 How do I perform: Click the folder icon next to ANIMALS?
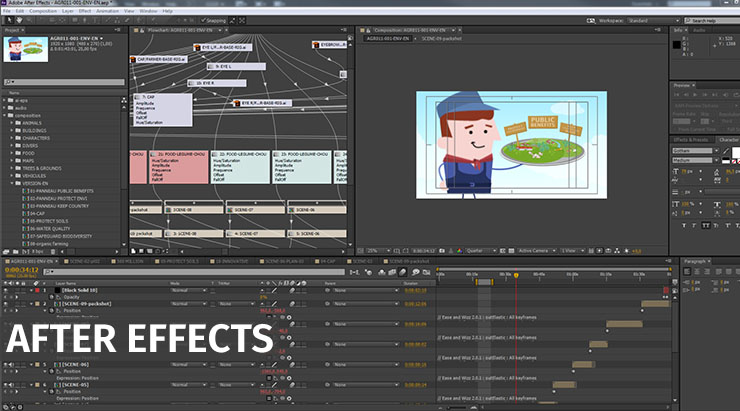tap(18, 123)
